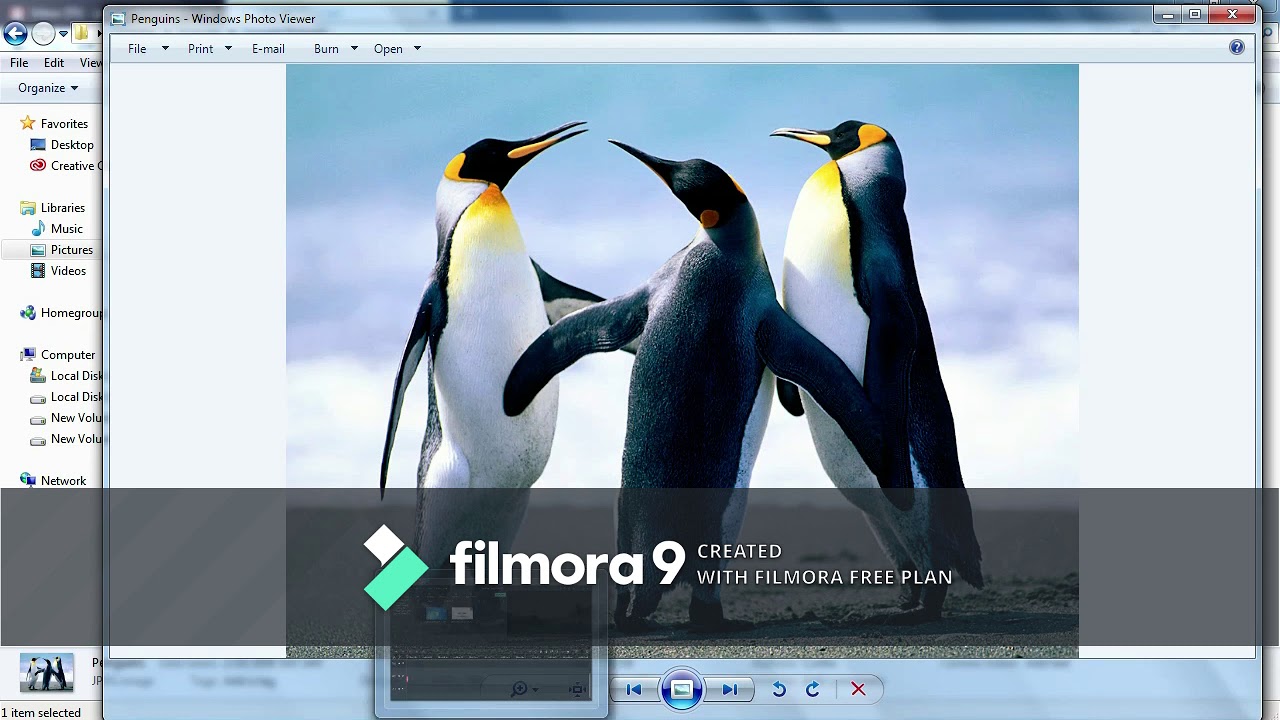Viewport: 1280px width, 720px height.
Task: Select the first Local Disk entry
Action: coord(76,376)
